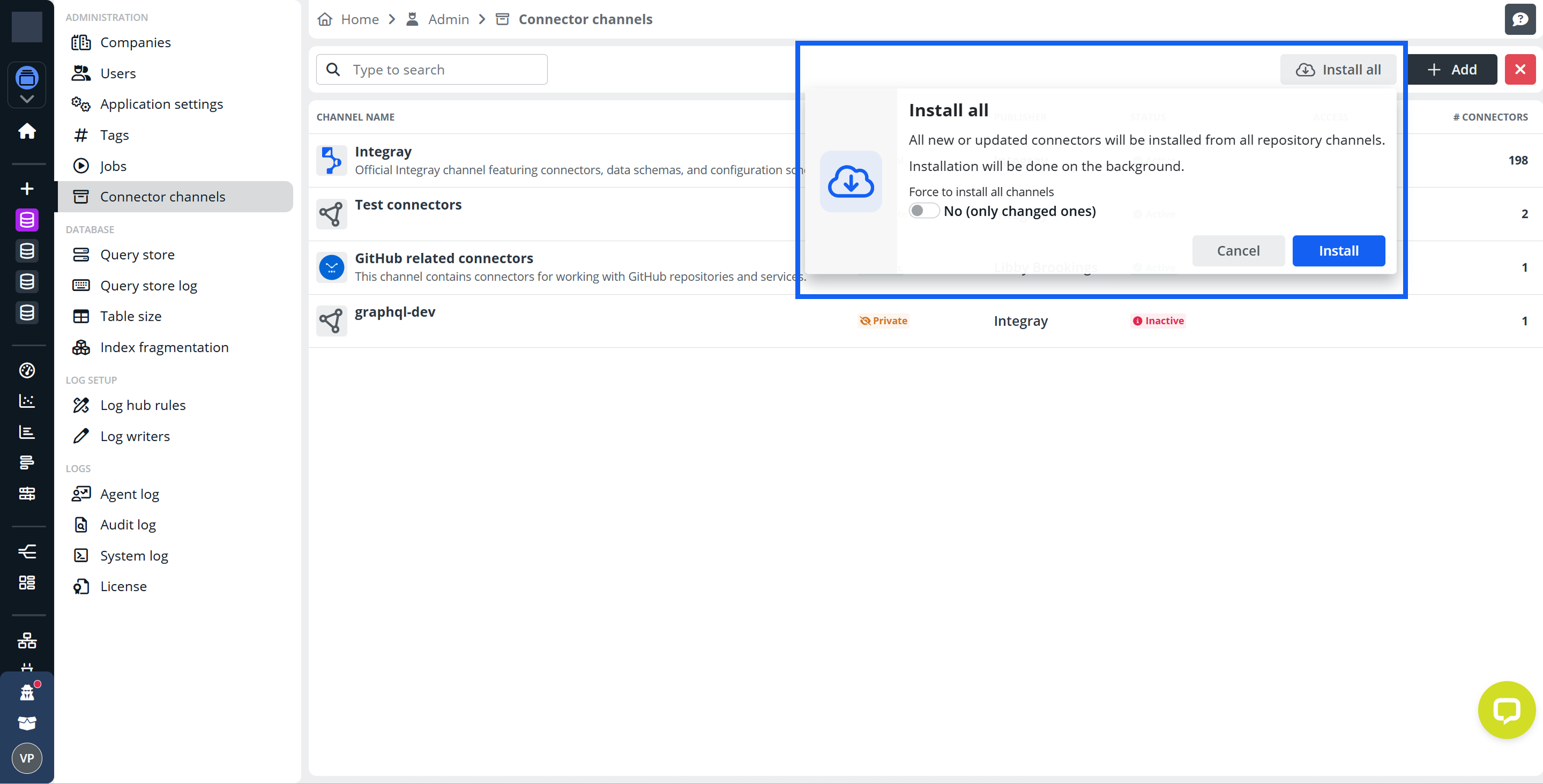
Task: Click the dashboard gauge icon in the left rail
Action: pos(27,370)
